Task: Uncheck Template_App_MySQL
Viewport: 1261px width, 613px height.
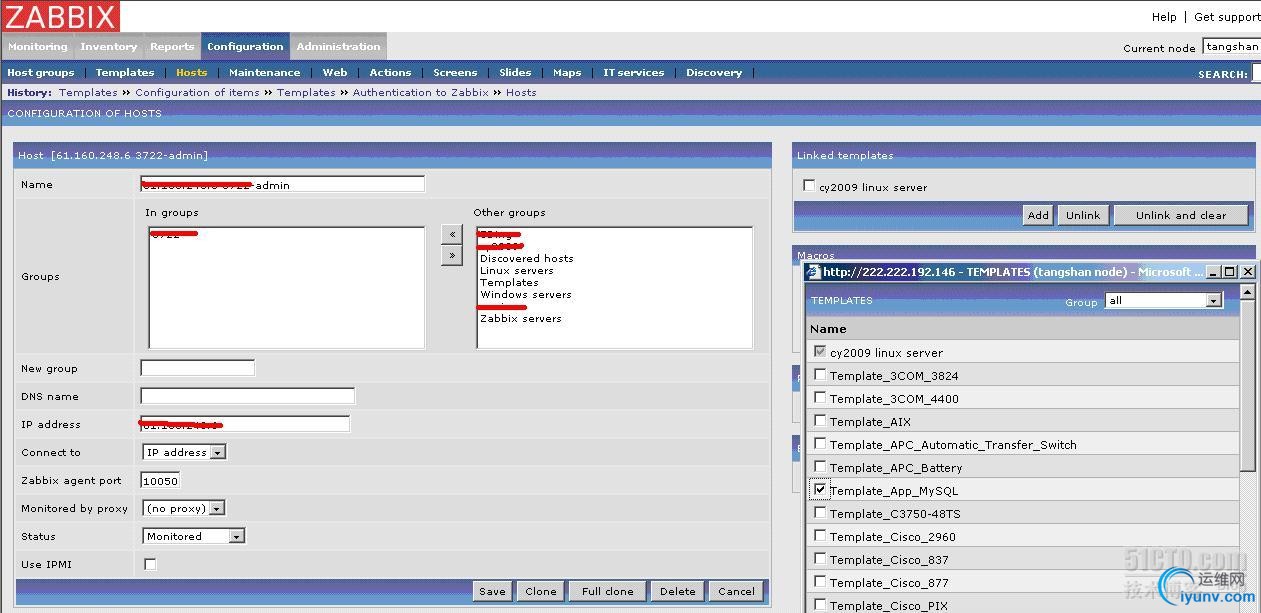Action: coord(820,490)
